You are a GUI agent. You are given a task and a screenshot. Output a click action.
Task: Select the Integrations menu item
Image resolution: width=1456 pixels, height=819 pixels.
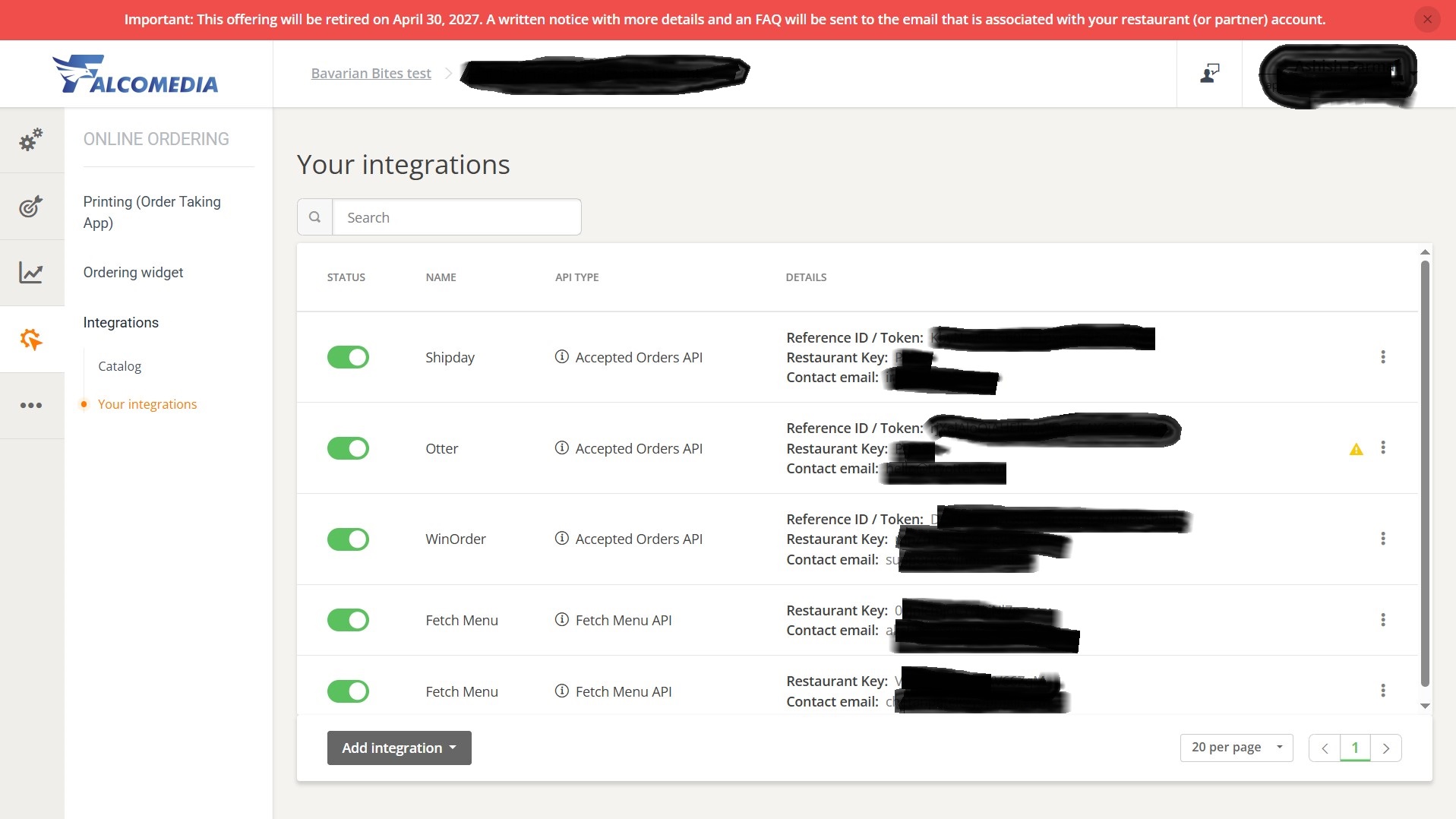coord(121,322)
